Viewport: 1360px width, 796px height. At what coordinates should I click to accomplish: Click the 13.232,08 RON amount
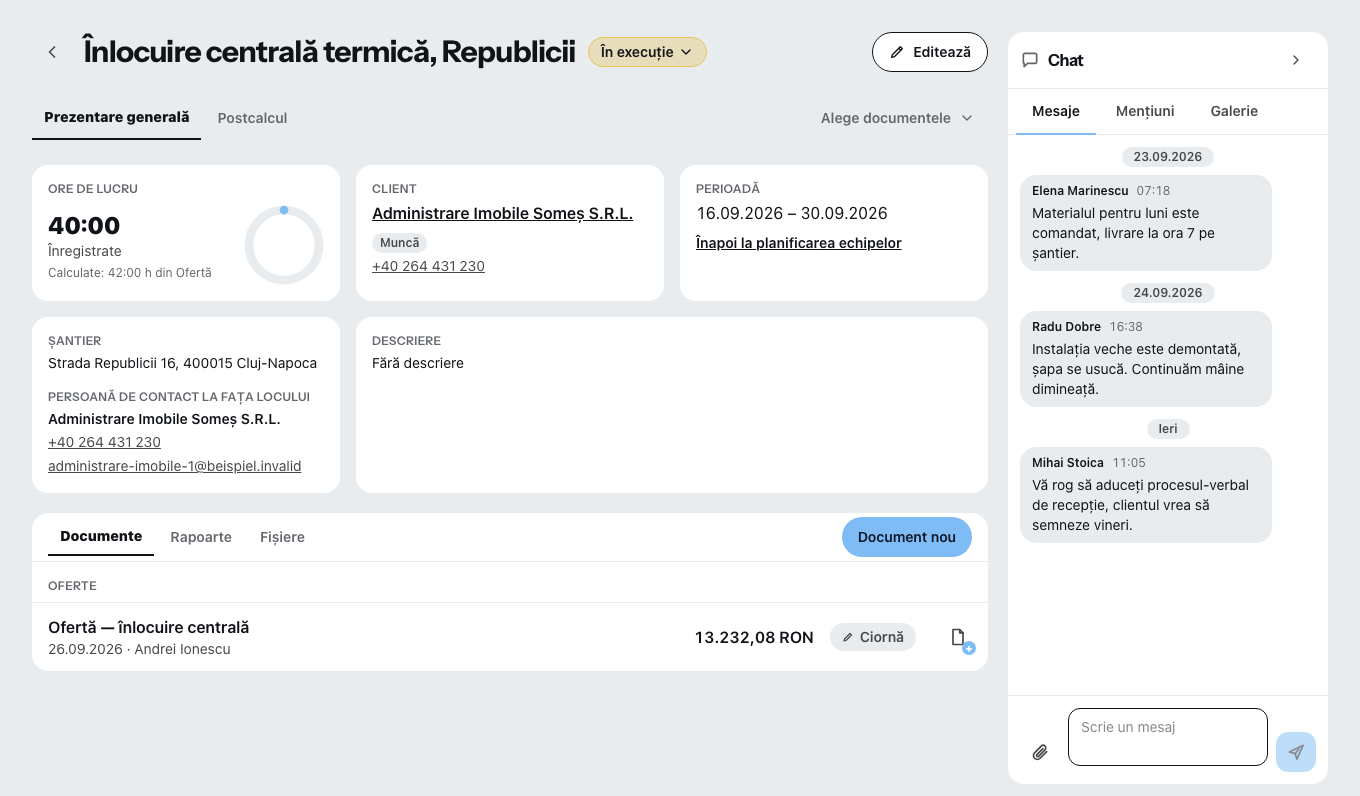coord(754,637)
